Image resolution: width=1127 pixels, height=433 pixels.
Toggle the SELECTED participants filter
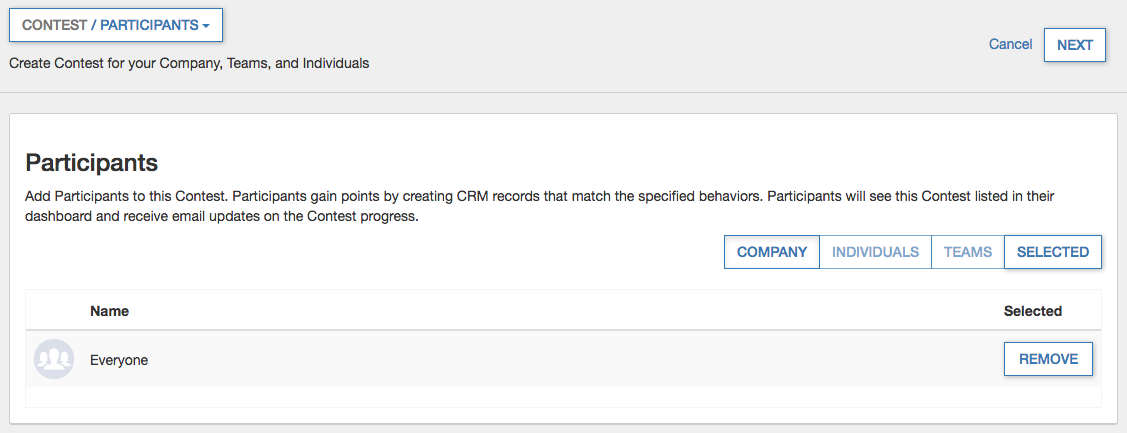pos(1052,252)
